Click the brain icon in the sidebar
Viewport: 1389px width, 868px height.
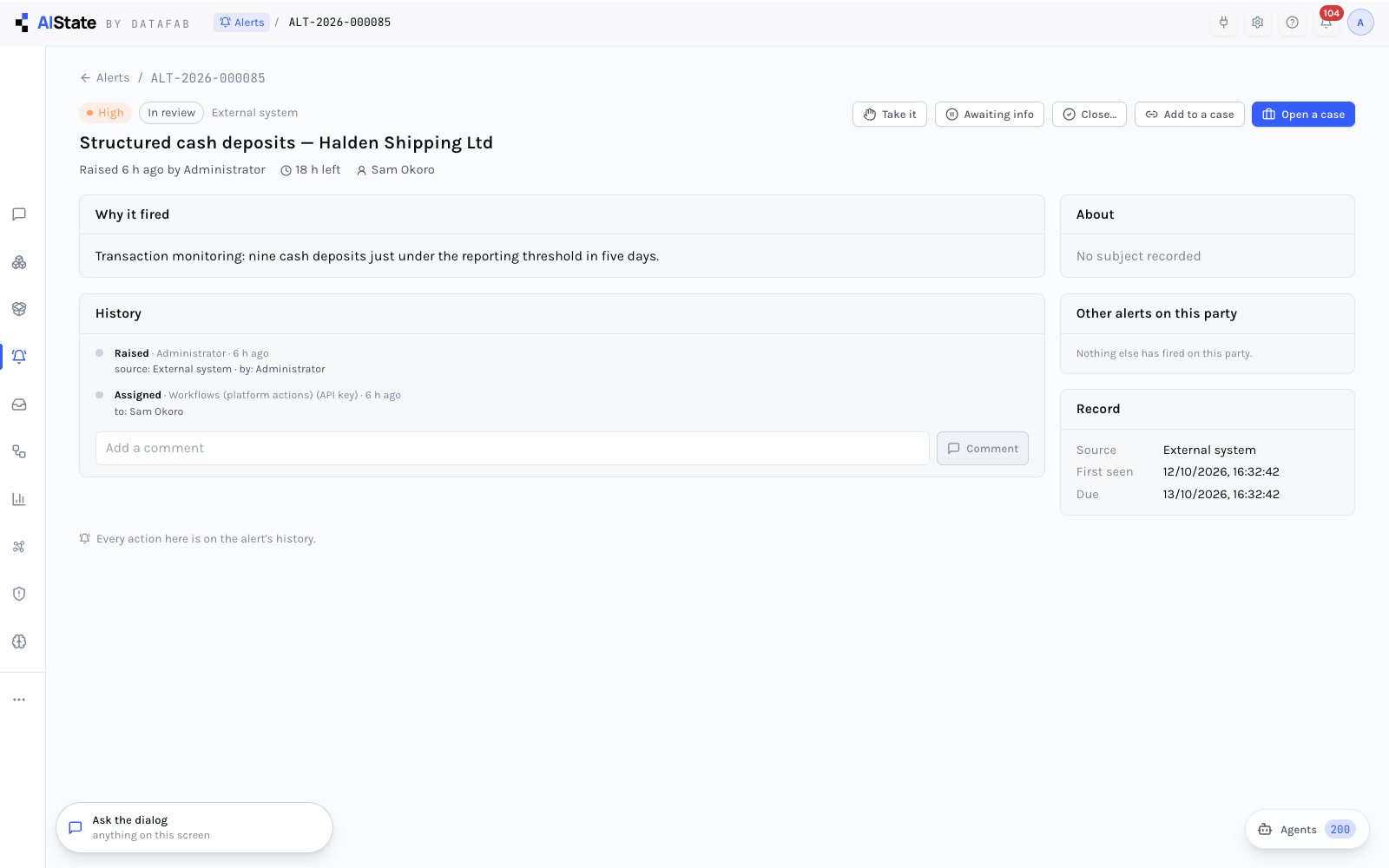19,641
